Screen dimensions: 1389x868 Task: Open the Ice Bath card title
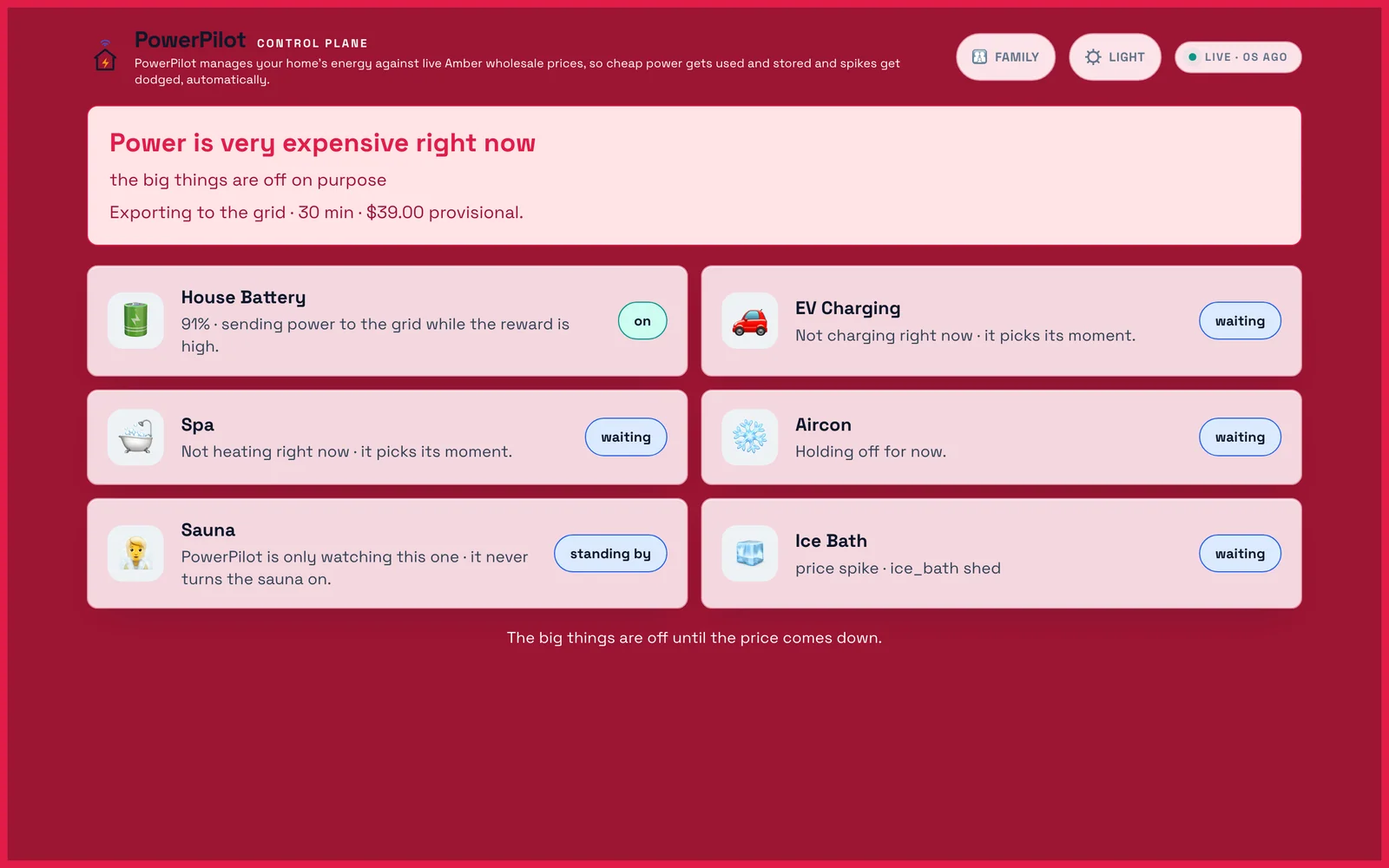pos(831,541)
